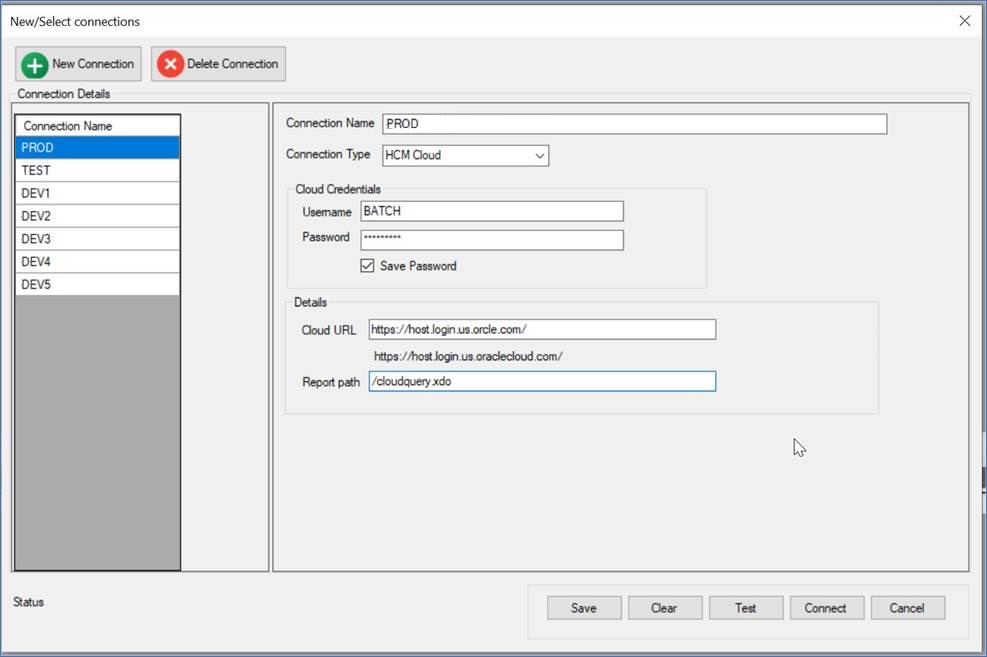
Task: Select DEV3 from the connection list
Action: [97, 239]
